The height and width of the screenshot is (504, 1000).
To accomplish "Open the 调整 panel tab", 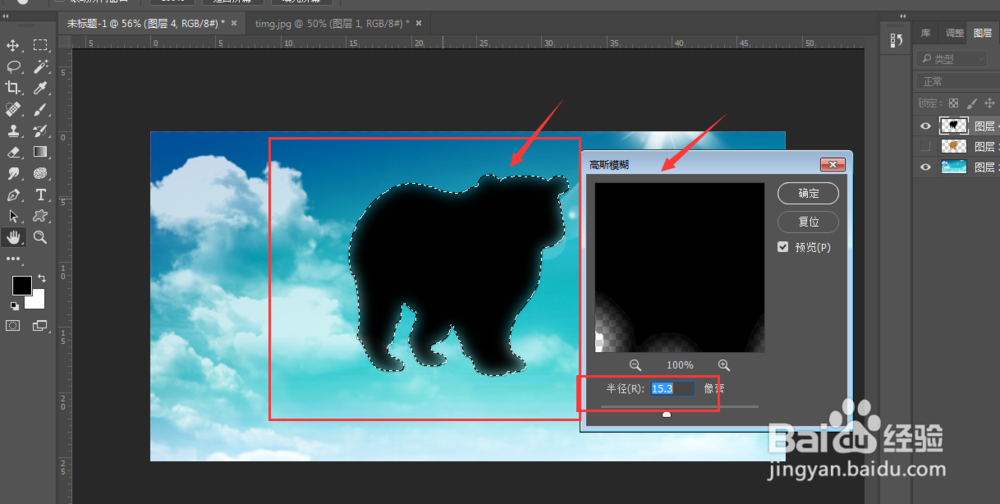I will [x=954, y=33].
